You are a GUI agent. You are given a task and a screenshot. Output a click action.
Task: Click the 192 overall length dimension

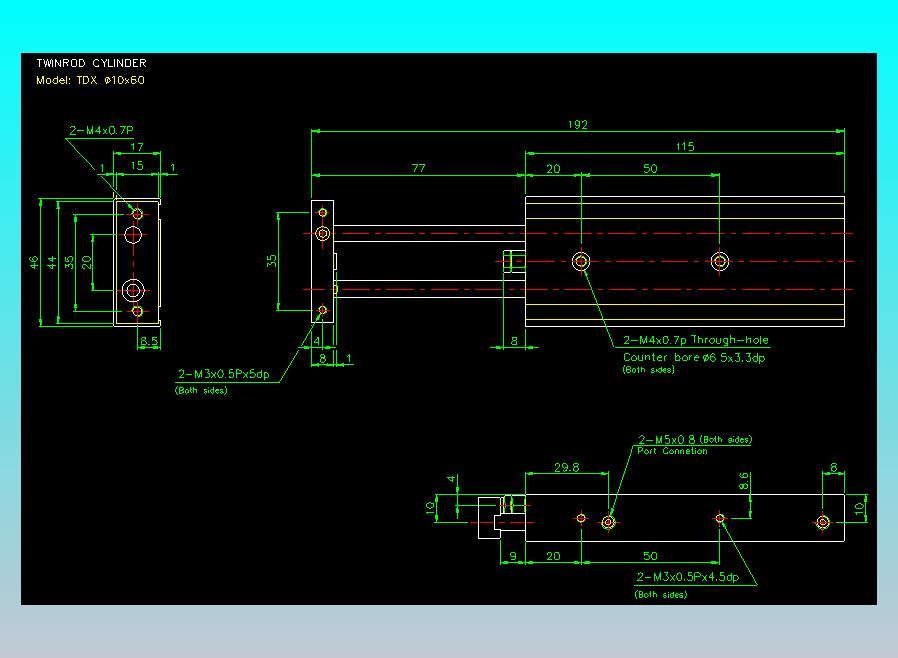tap(578, 125)
